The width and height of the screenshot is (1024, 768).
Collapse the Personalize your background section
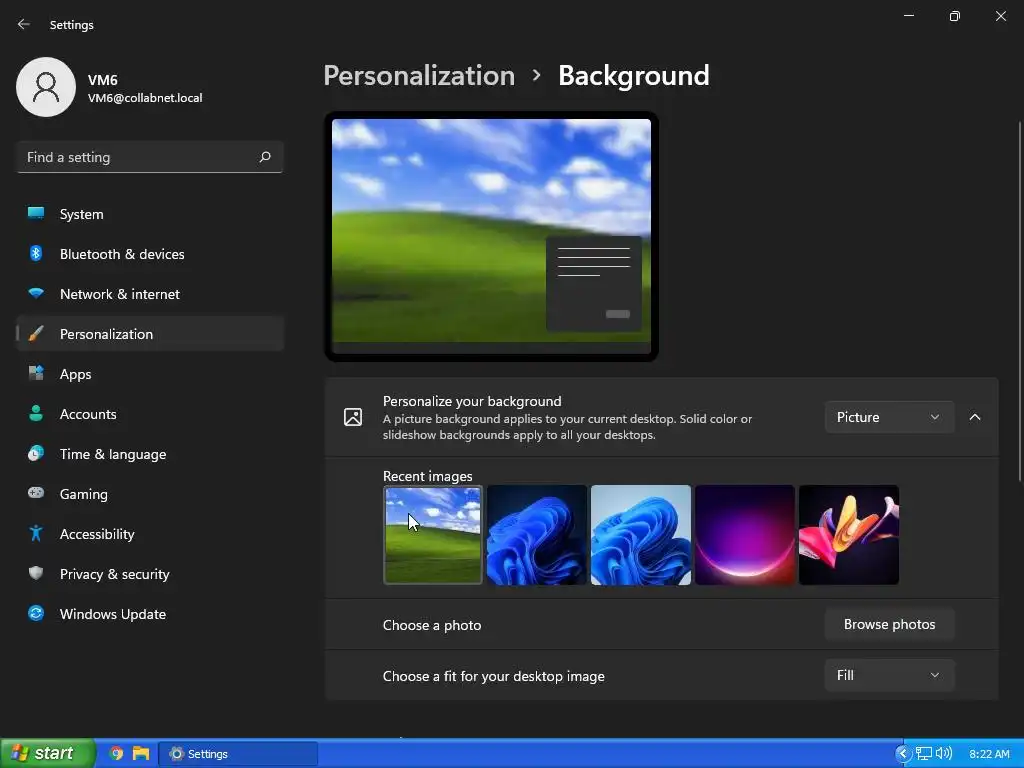click(974, 417)
